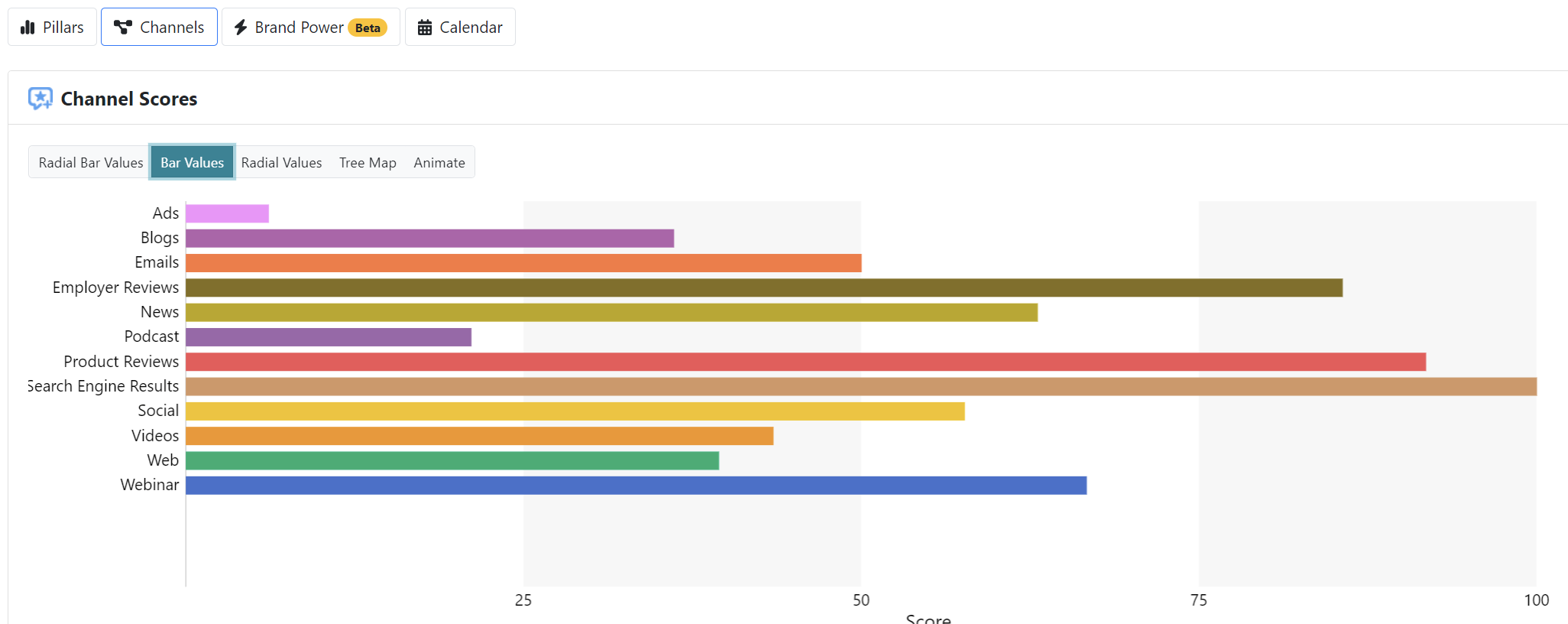Click the green Web bar
Image resolution: width=1568 pixels, height=624 pixels.
pyautogui.click(x=452, y=461)
